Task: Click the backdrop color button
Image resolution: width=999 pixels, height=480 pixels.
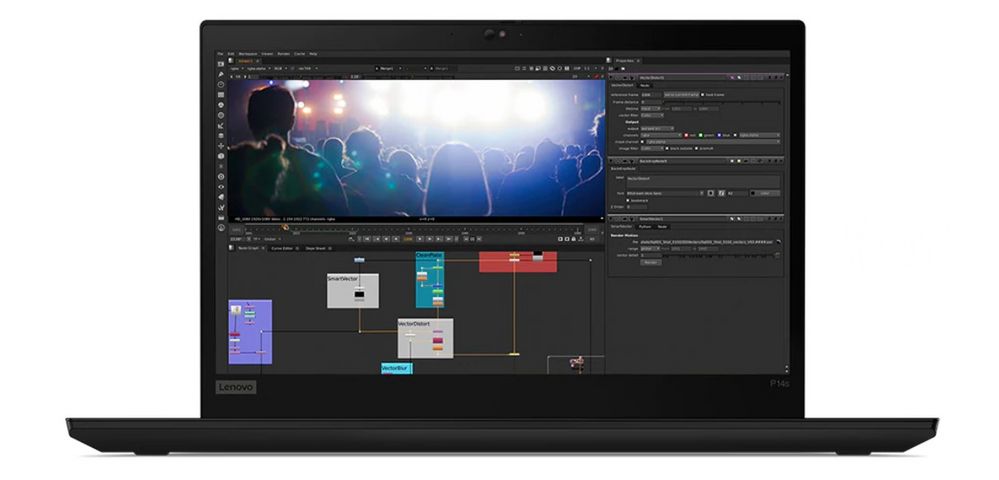Action: click(765, 193)
